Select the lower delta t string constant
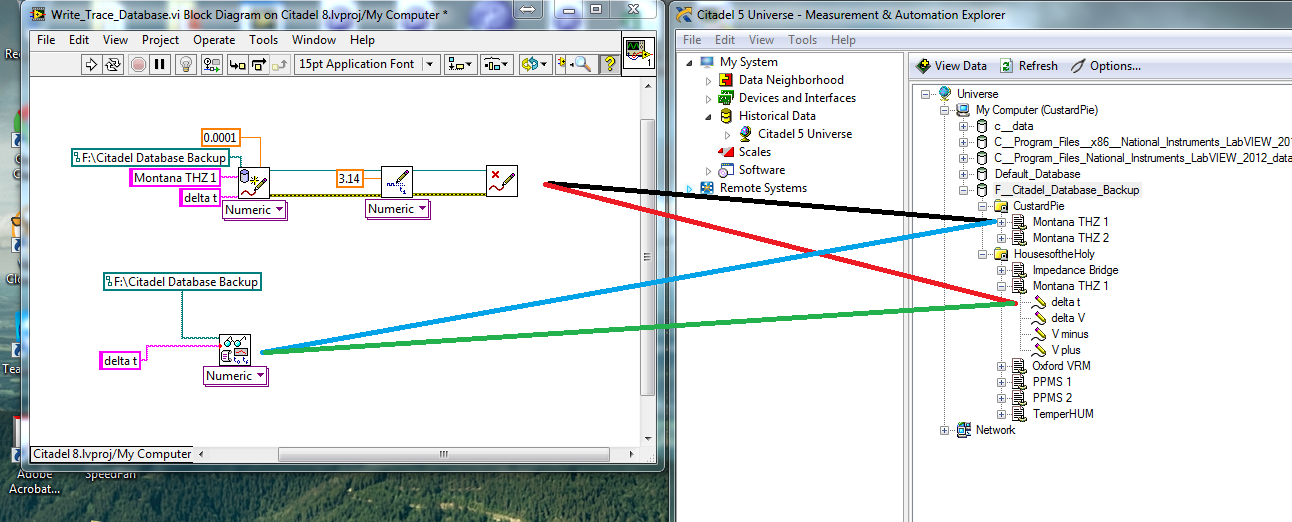Viewport: 1292px width, 522px height. (x=121, y=360)
